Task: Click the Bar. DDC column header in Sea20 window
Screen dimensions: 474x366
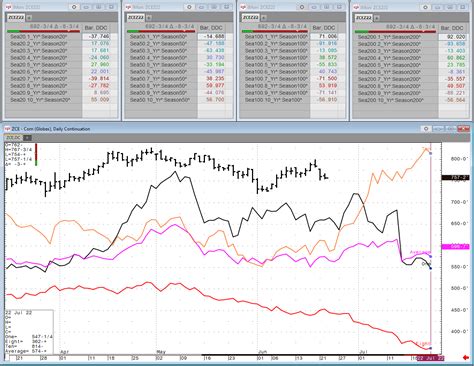Action: pos(97,28)
